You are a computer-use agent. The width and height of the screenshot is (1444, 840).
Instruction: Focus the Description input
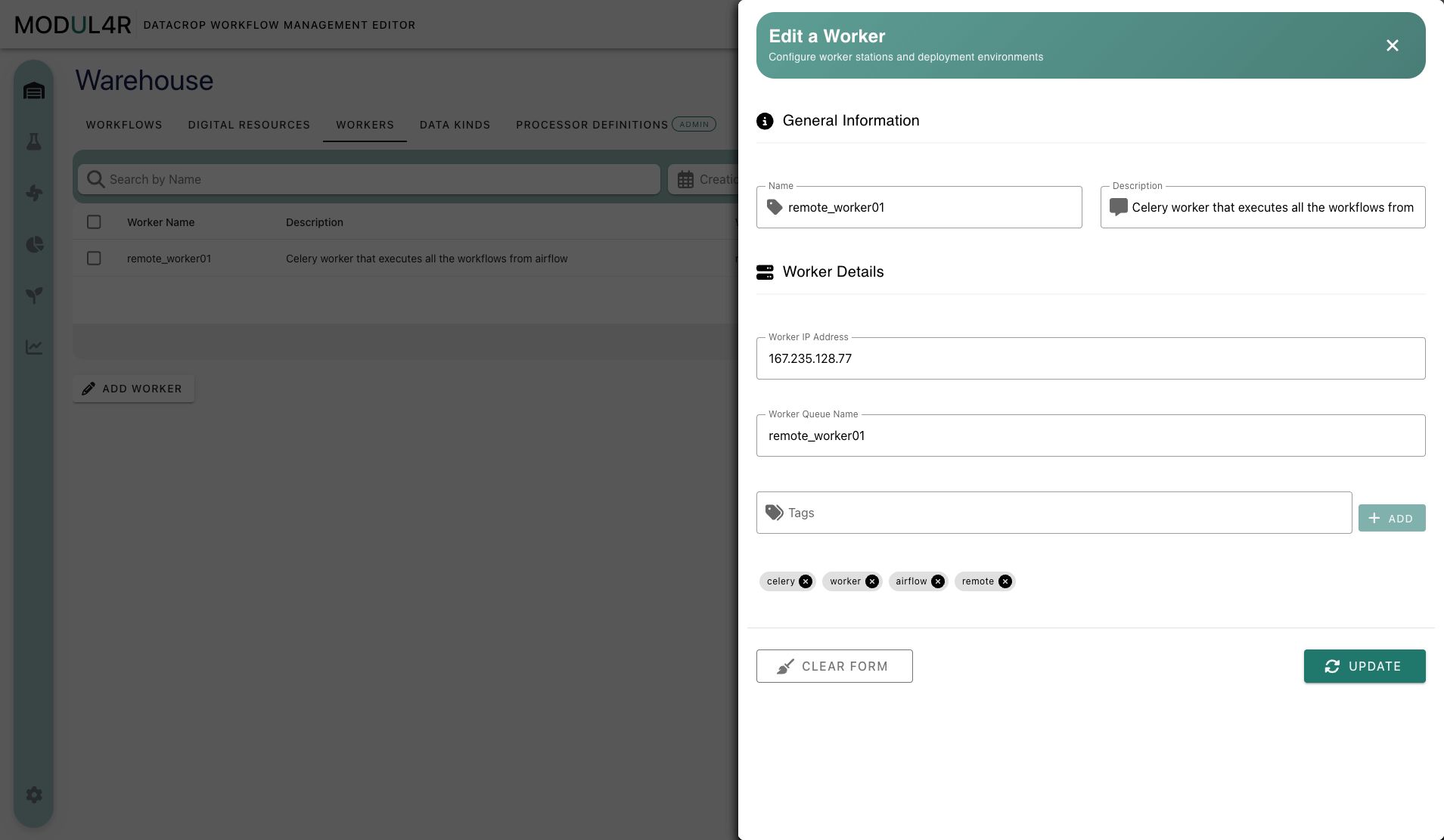click(x=1262, y=207)
